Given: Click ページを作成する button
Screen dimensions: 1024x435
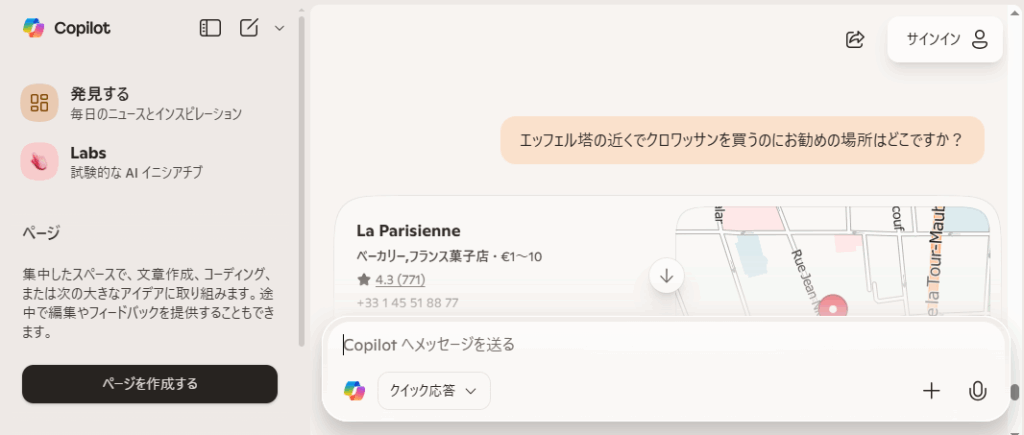Looking at the screenshot, I should point(150,383).
